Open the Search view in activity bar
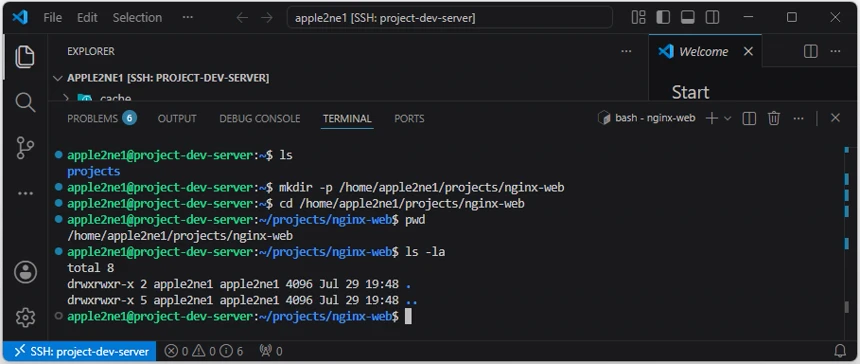The image size is (860, 364). click(25, 102)
